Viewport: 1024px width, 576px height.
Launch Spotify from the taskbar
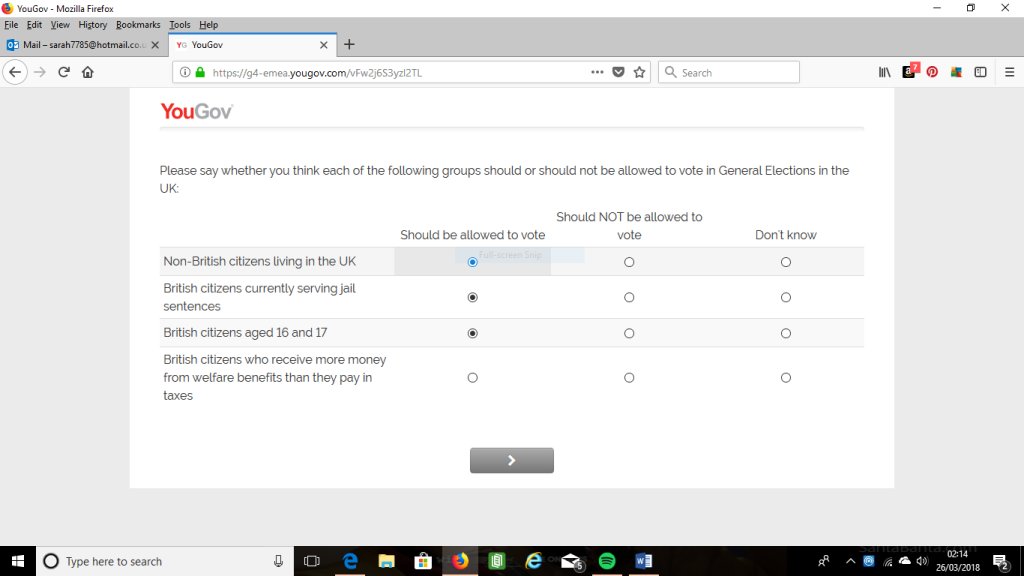(x=607, y=560)
